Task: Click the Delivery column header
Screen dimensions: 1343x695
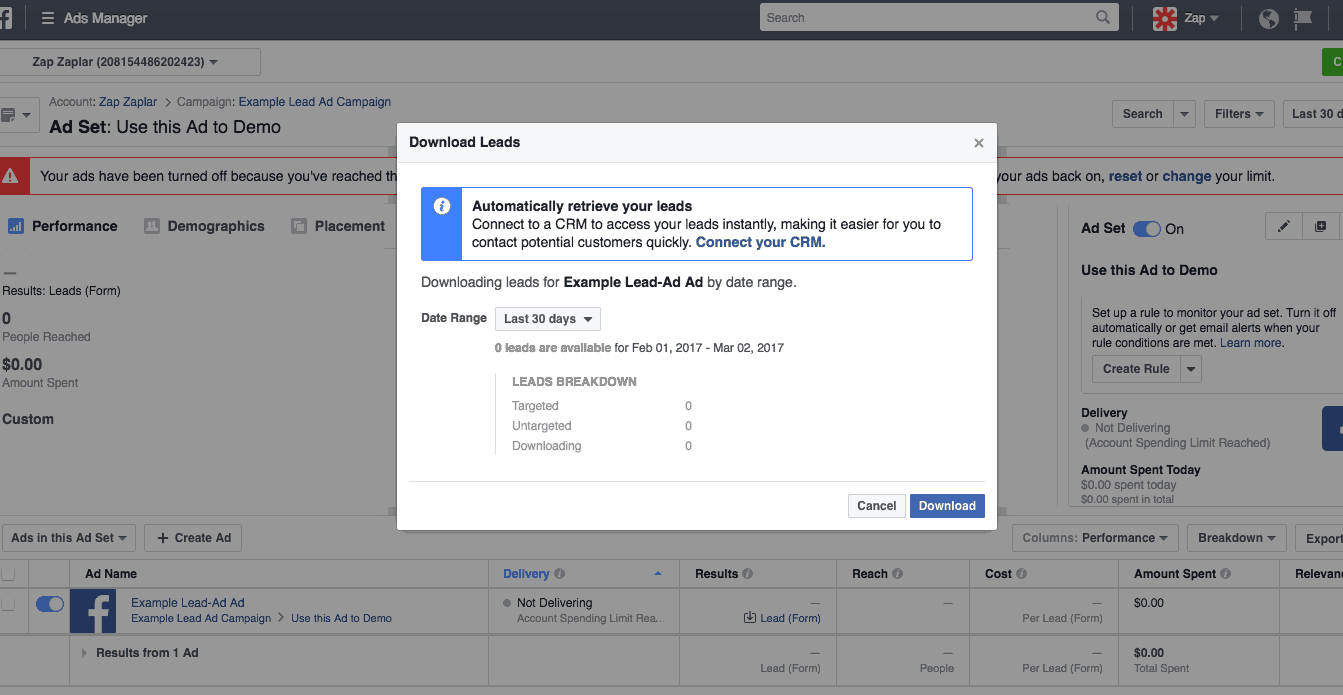Action: coord(527,574)
